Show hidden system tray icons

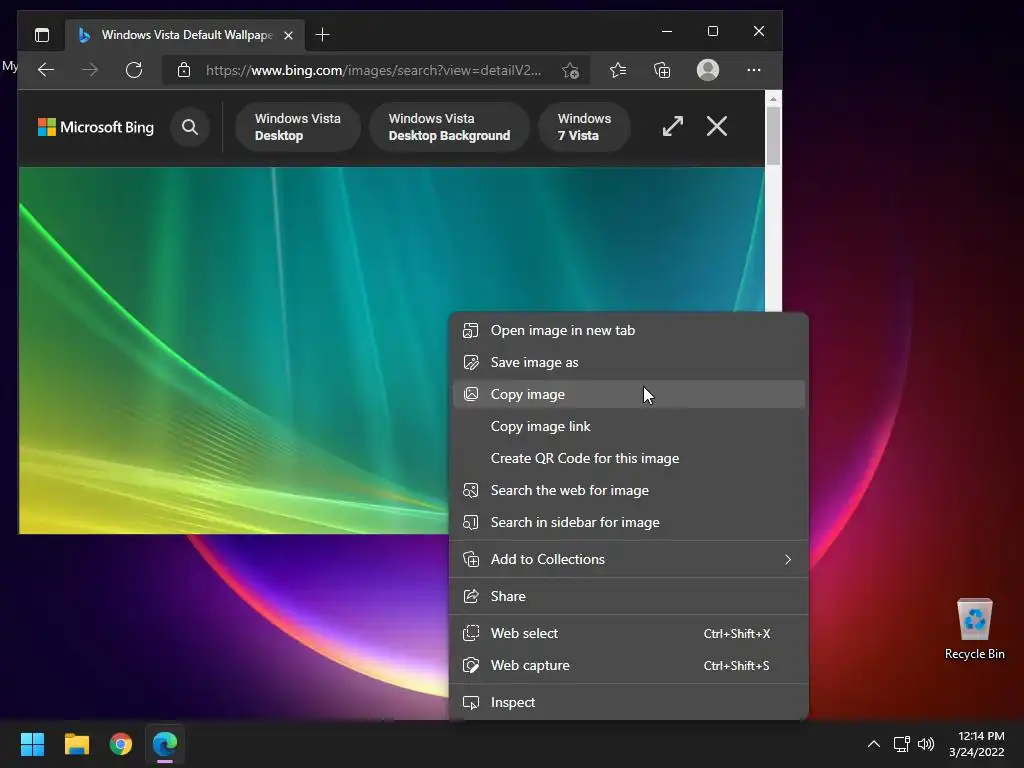874,744
